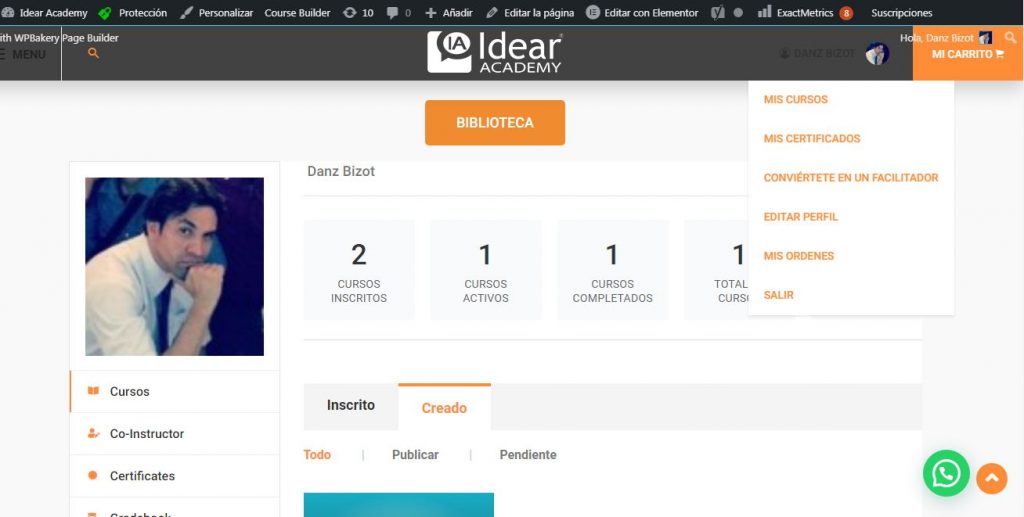Click the WhatsApp chat floating icon
The width and height of the screenshot is (1024, 517).
pyautogui.click(x=945, y=473)
